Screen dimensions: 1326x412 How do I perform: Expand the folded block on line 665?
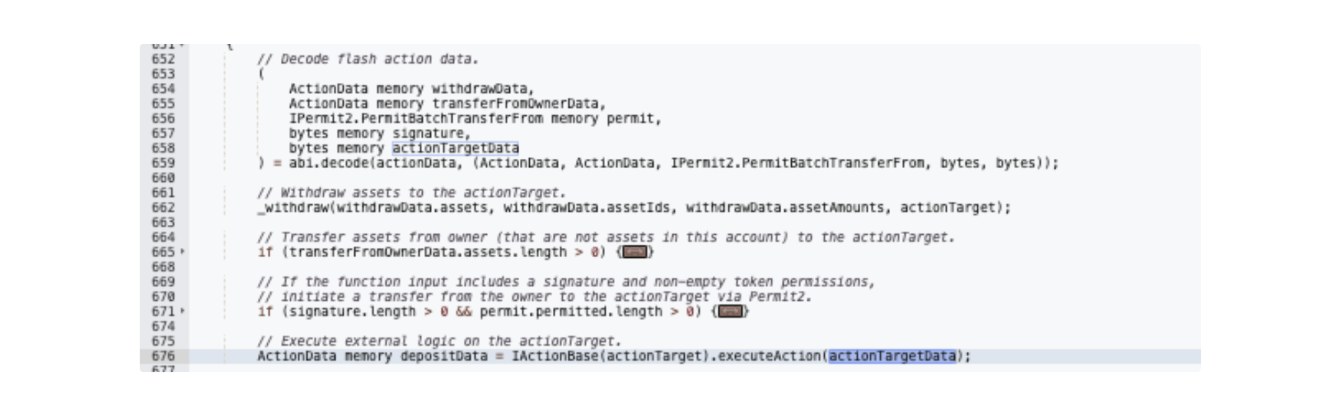(x=636, y=252)
